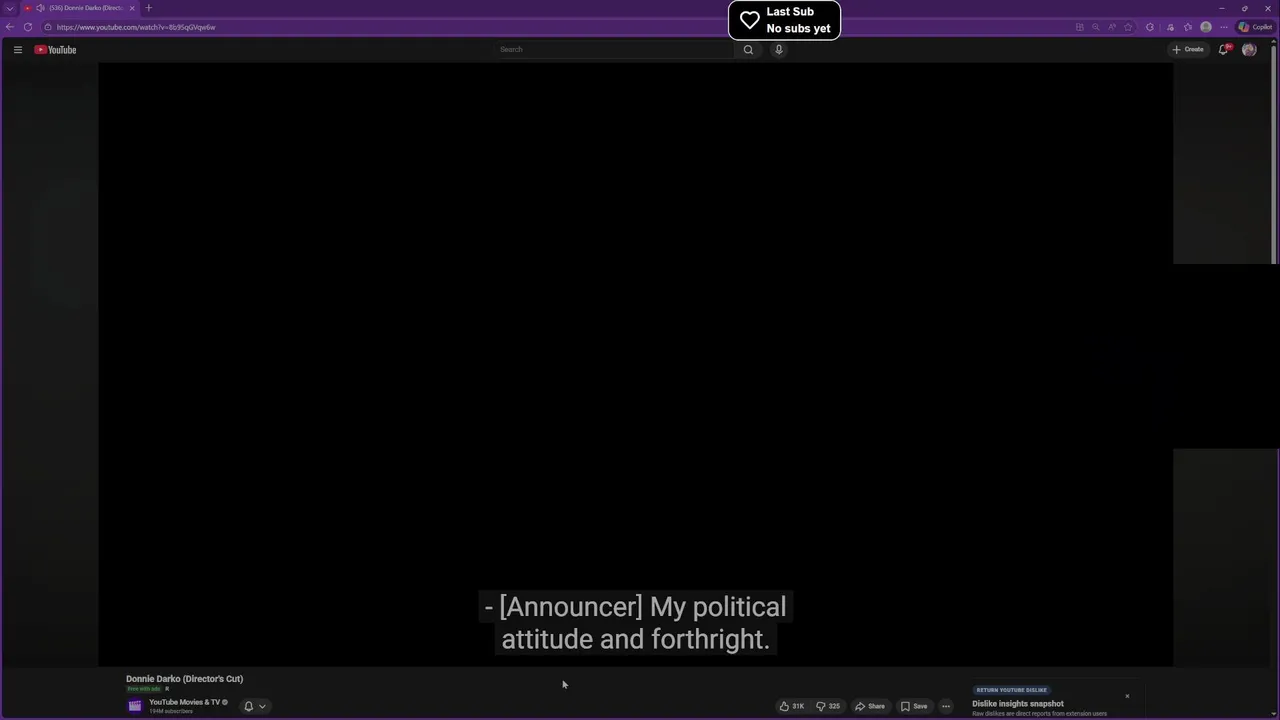Toggle channel notification bell
This screenshot has height=720, width=1280.
click(249, 706)
